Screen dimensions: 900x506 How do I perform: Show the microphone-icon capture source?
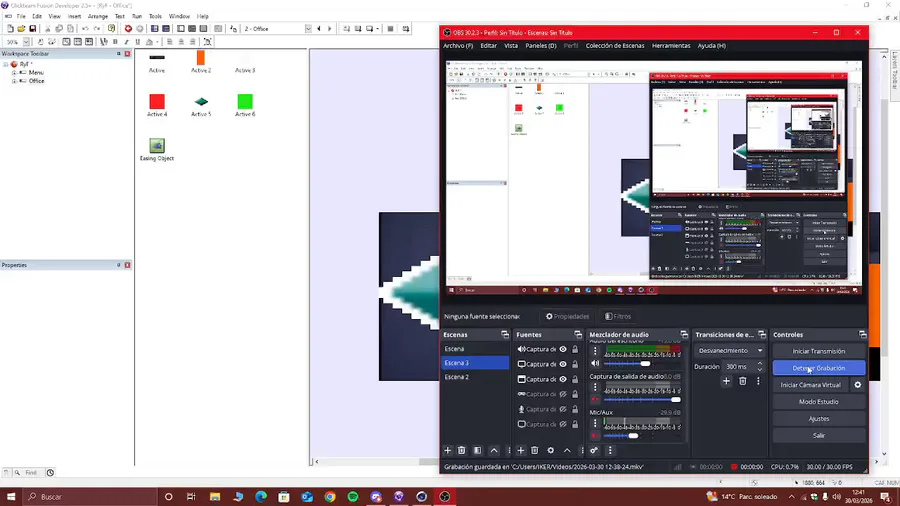tap(563, 409)
